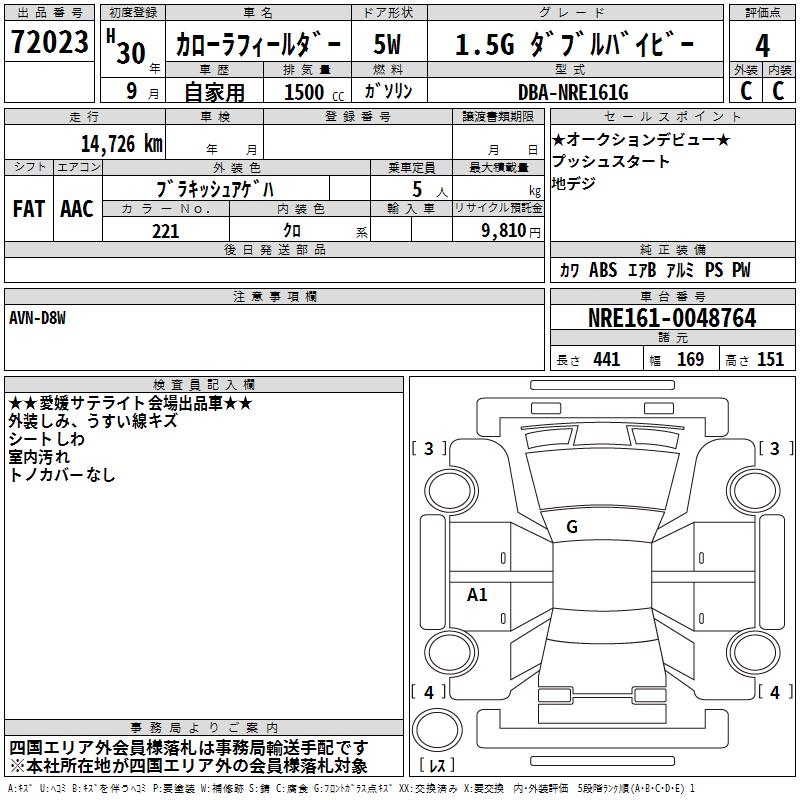Select the equipment item PW
The image size is (800, 800).
pos(741,270)
